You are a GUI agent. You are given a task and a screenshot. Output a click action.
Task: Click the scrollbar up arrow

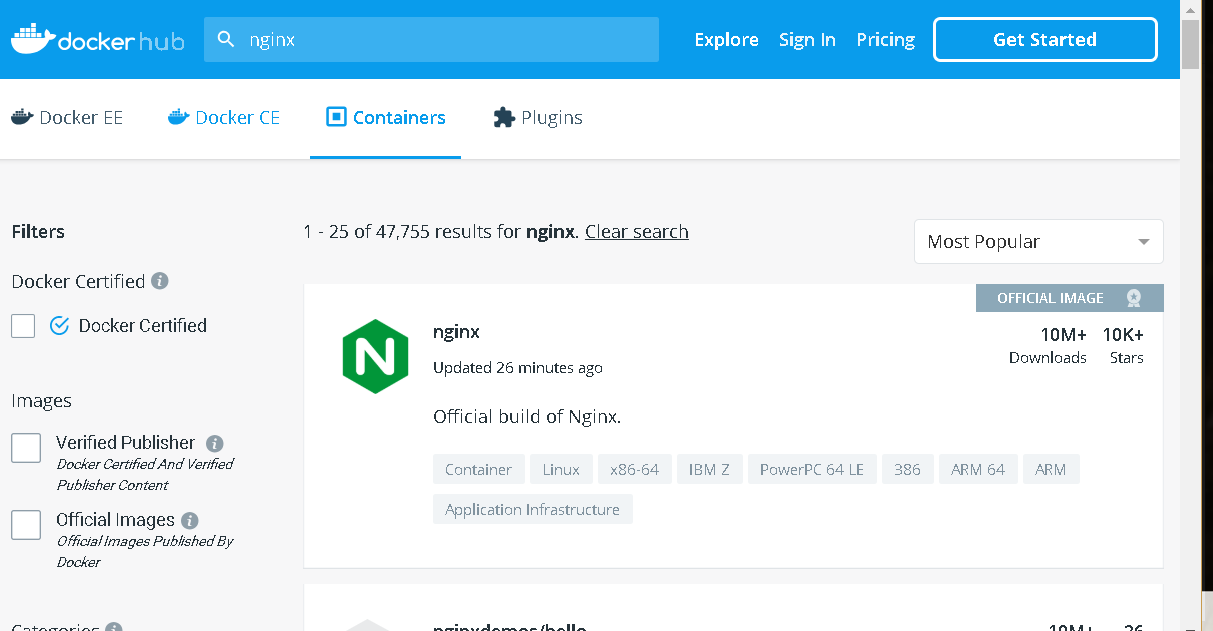click(x=1190, y=9)
